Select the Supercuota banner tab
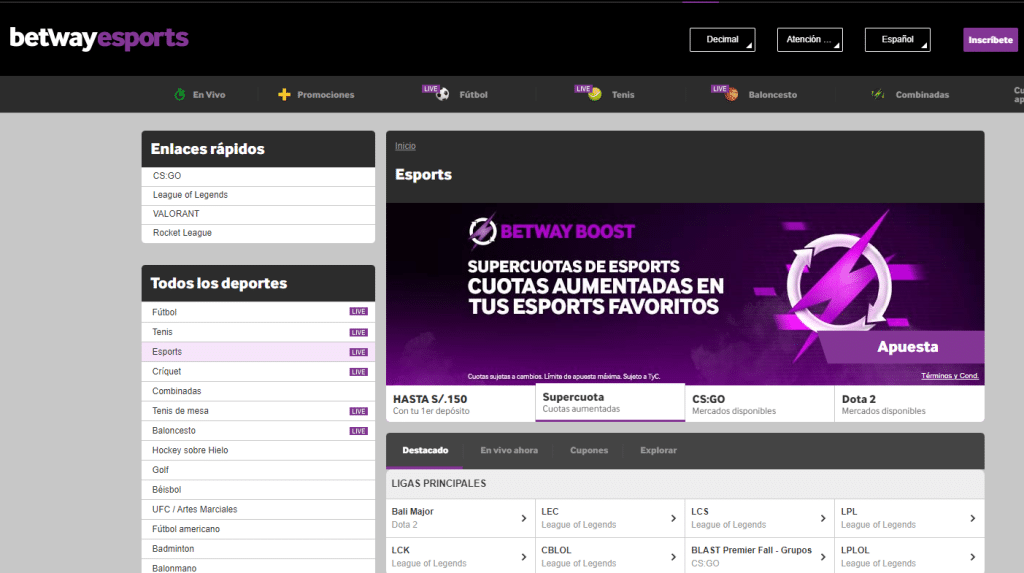This screenshot has height=573, width=1024. tap(610, 402)
